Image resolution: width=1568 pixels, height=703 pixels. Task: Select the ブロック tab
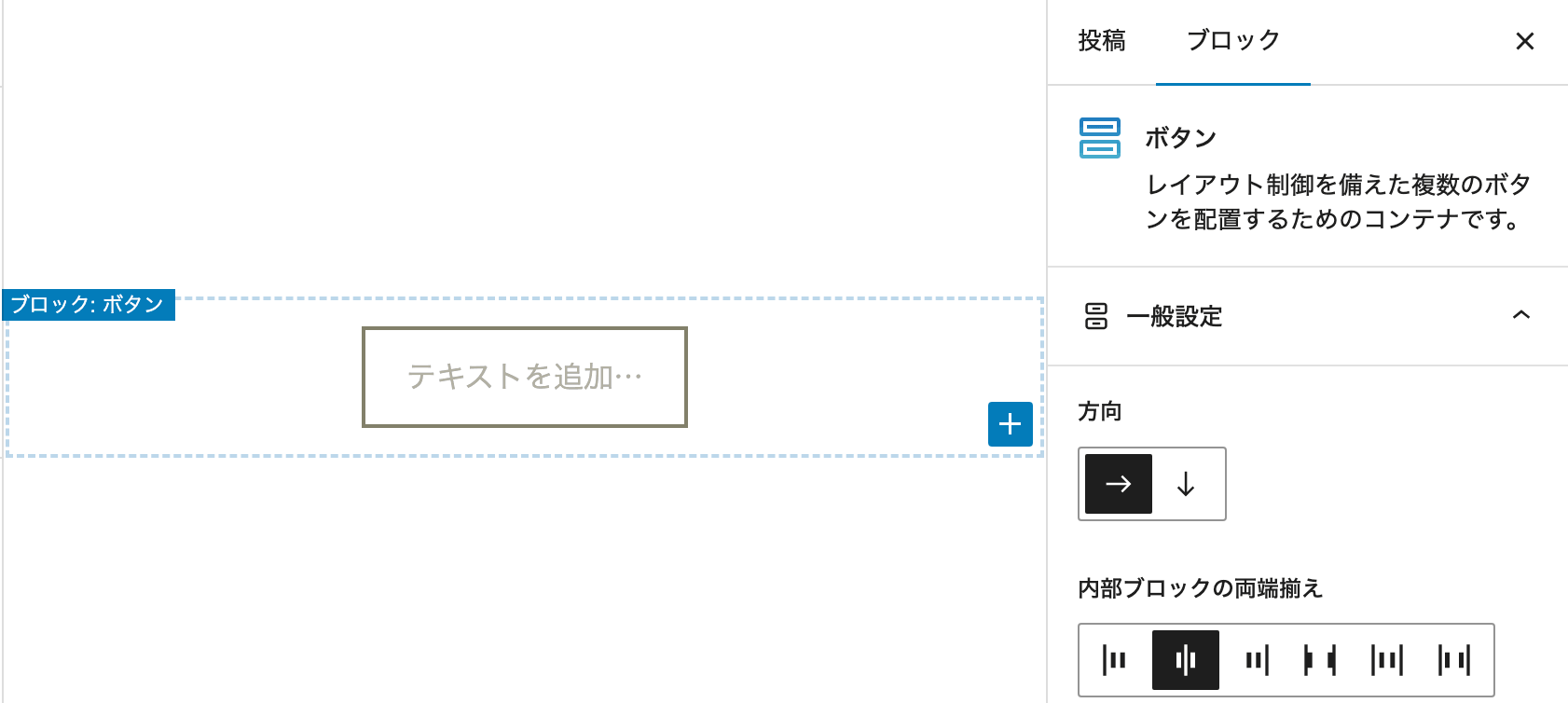pyautogui.click(x=1232, y=41)
